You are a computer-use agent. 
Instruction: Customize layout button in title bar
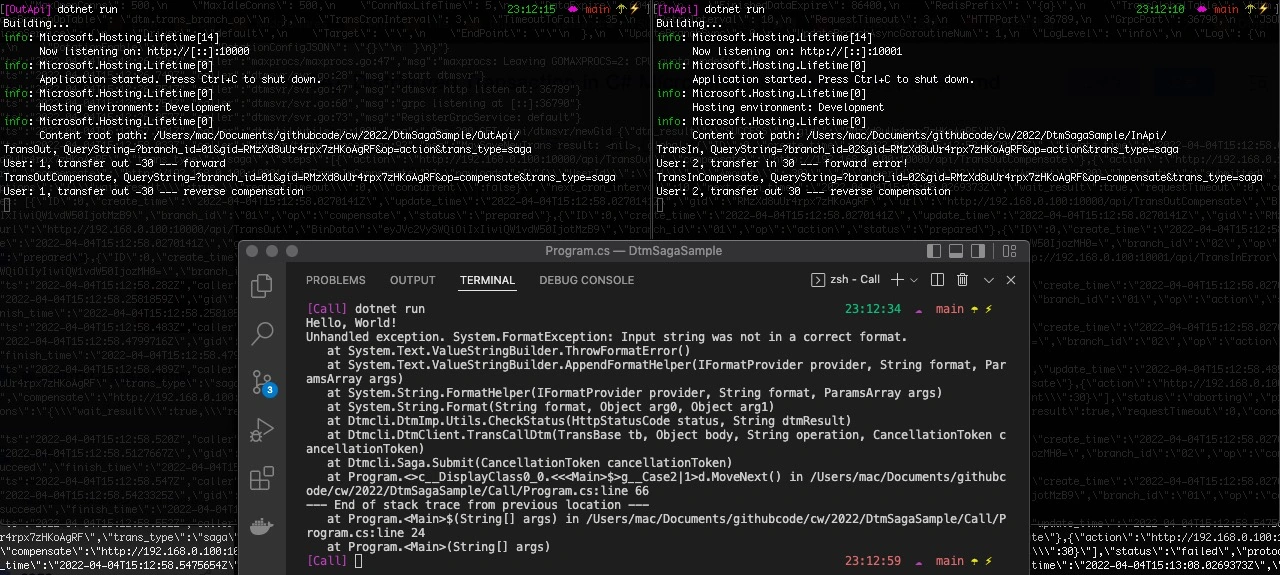point(1007,251)
